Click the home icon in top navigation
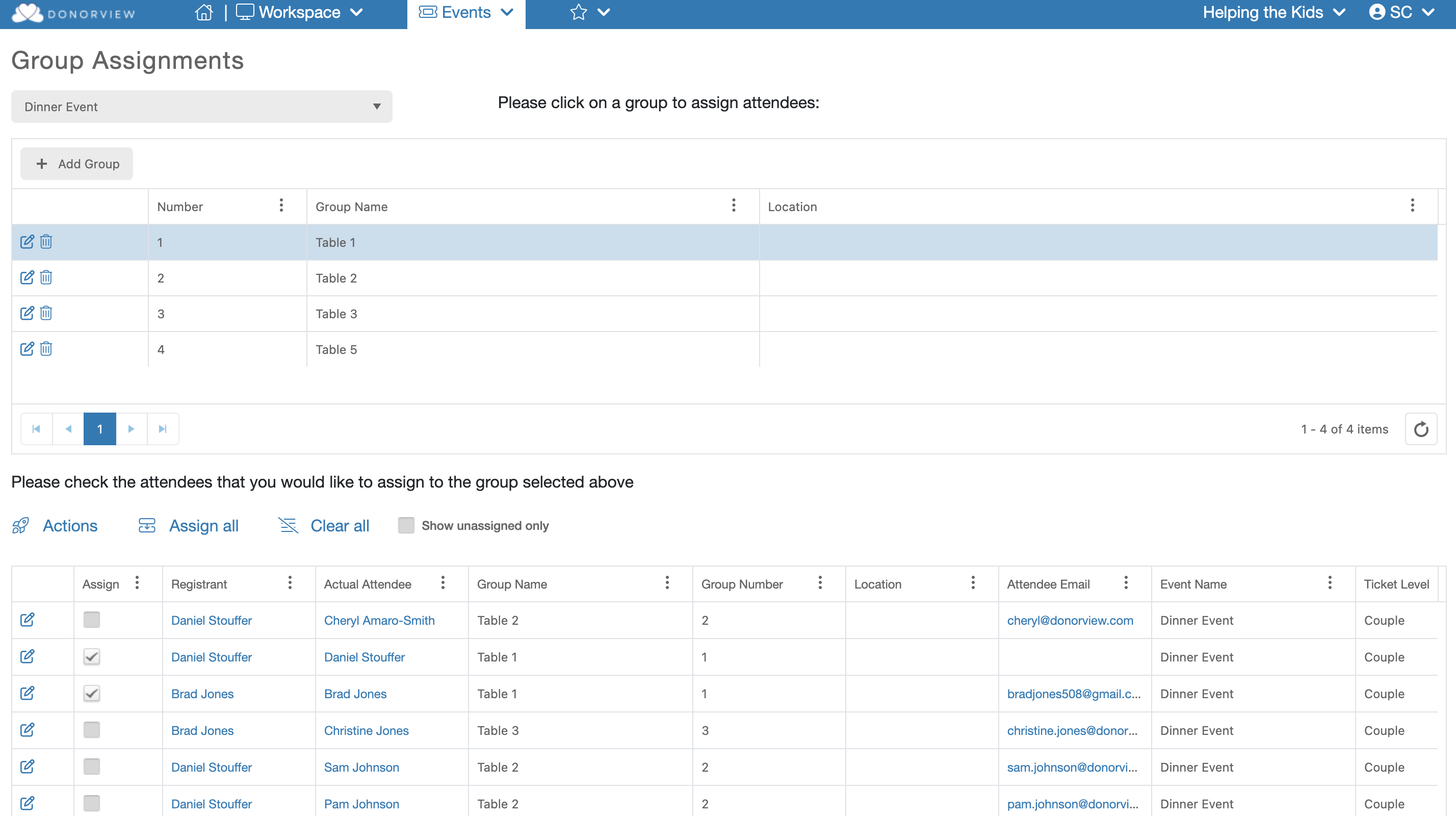The height and width of the screenshot is (816, 1456). tap(203, 12)
